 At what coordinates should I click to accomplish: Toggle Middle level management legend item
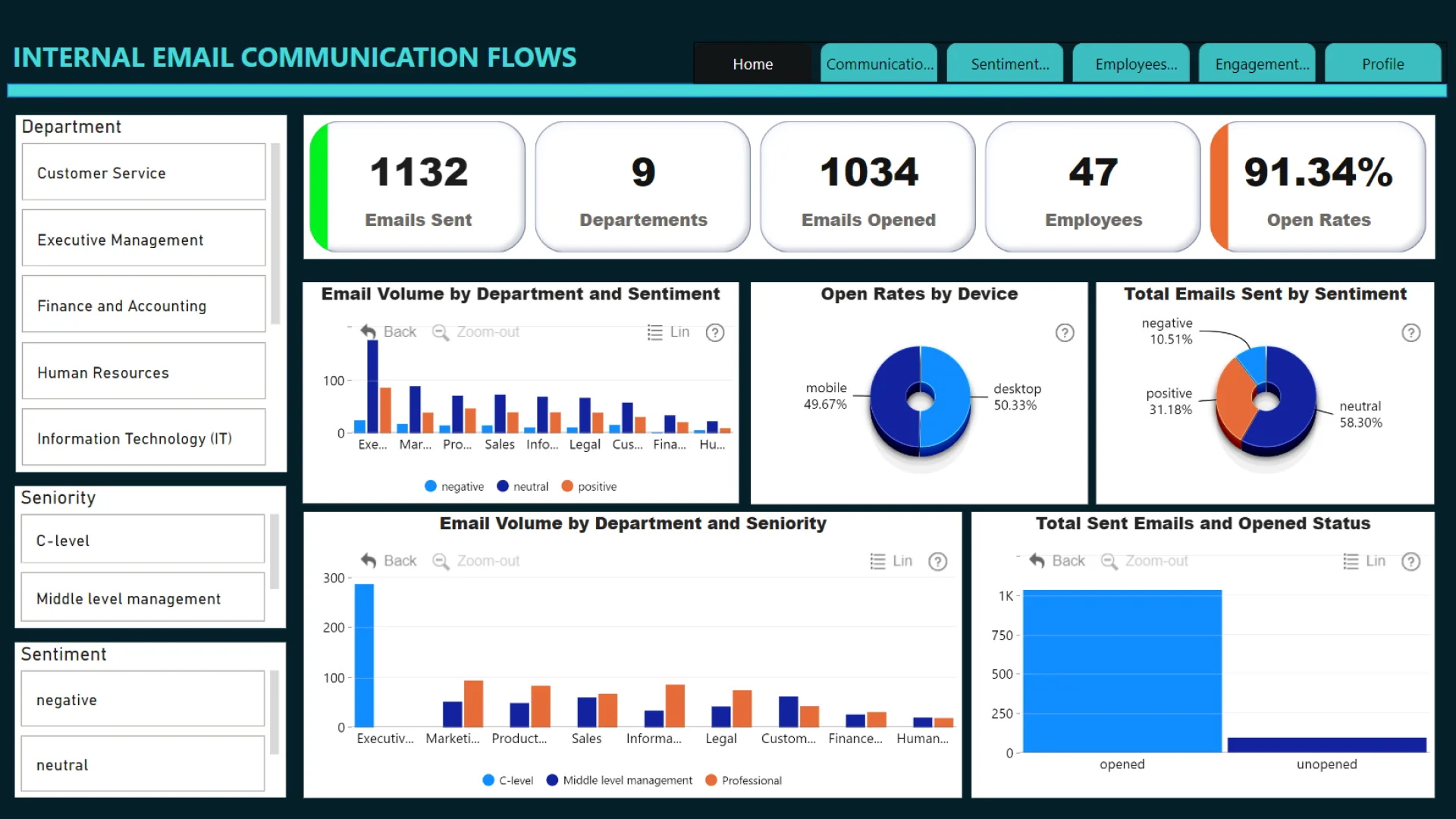(619, 780)
